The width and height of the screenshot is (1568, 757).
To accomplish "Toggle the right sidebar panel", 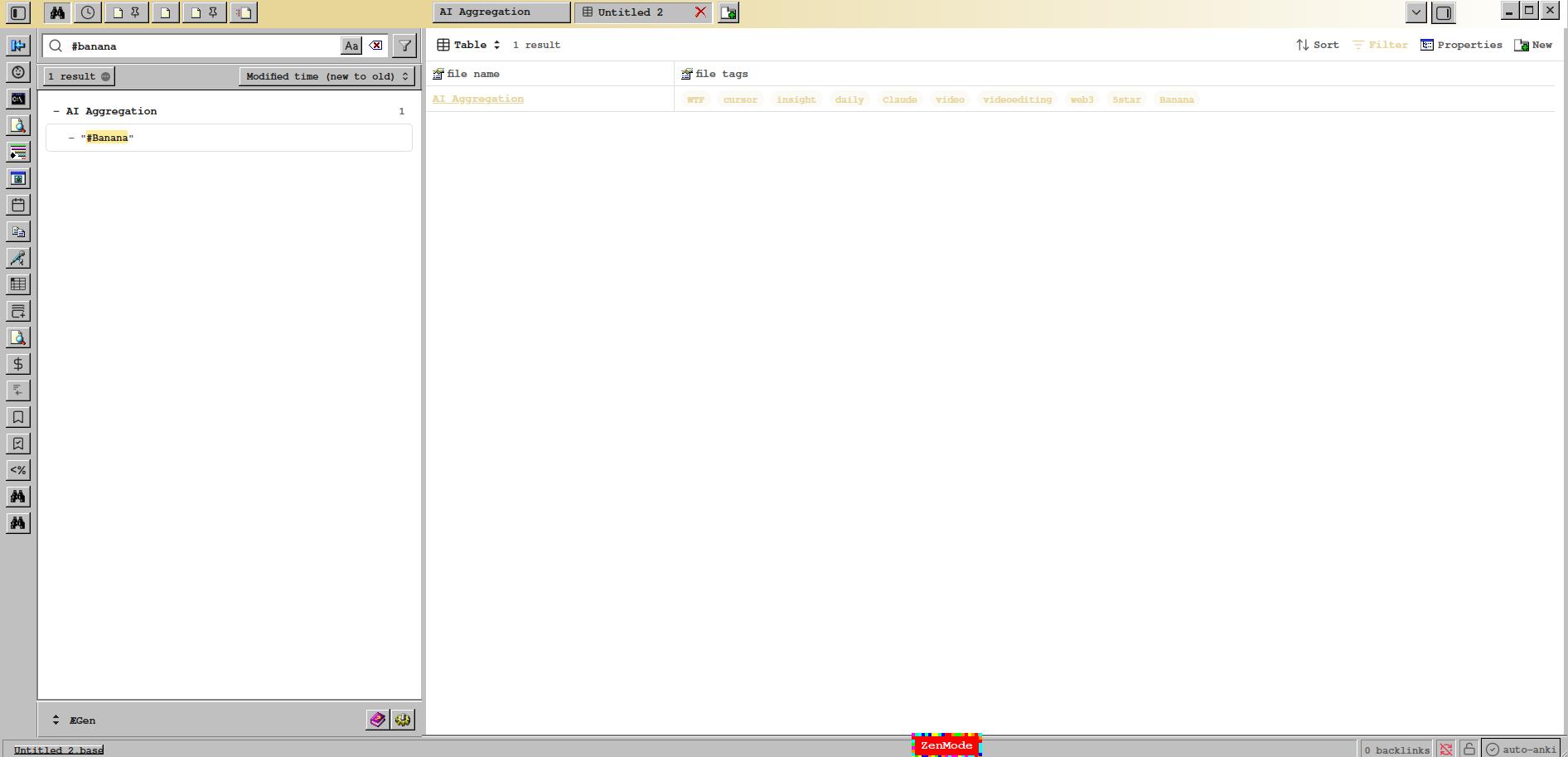I will 1443,12.
